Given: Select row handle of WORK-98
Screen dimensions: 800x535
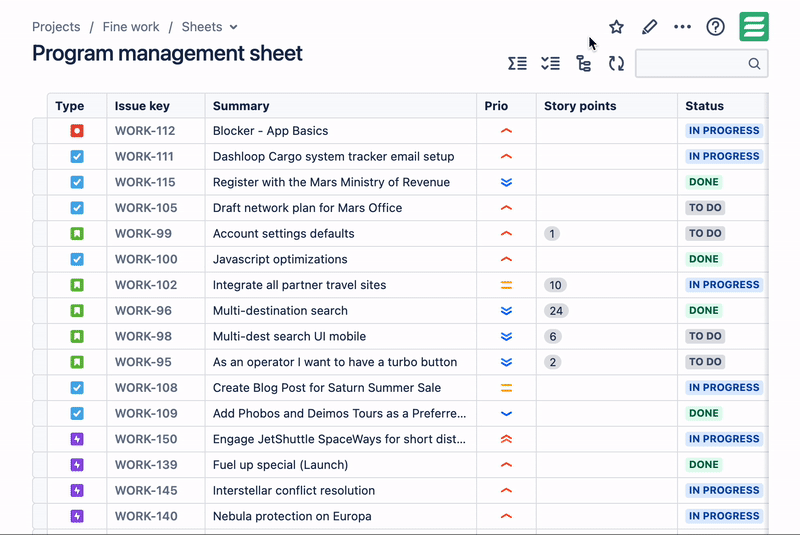Looking at the screenshot, I should pyautogui.click(x=40, y=336).
